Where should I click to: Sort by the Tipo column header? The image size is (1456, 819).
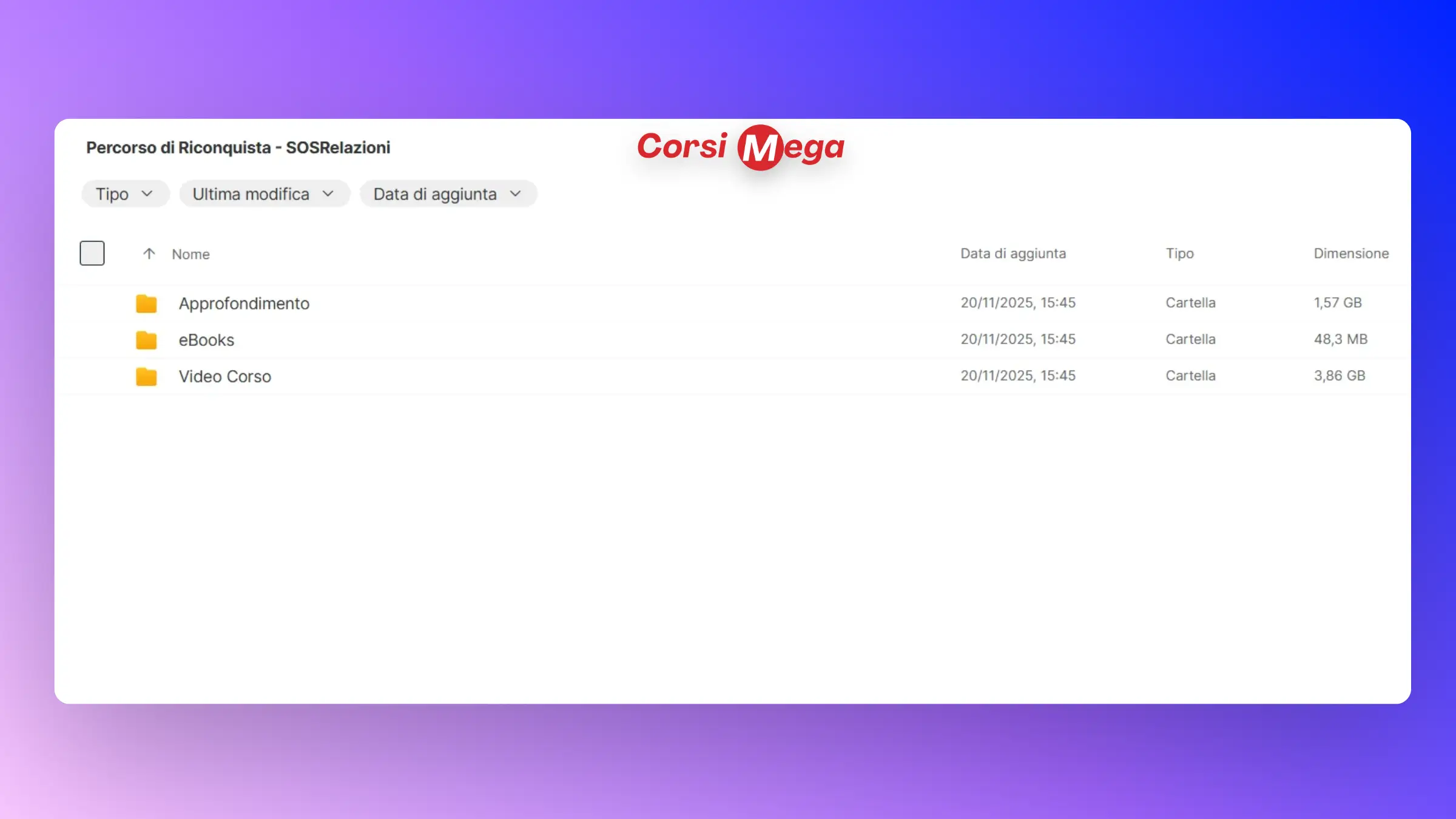click(1179, 254)
